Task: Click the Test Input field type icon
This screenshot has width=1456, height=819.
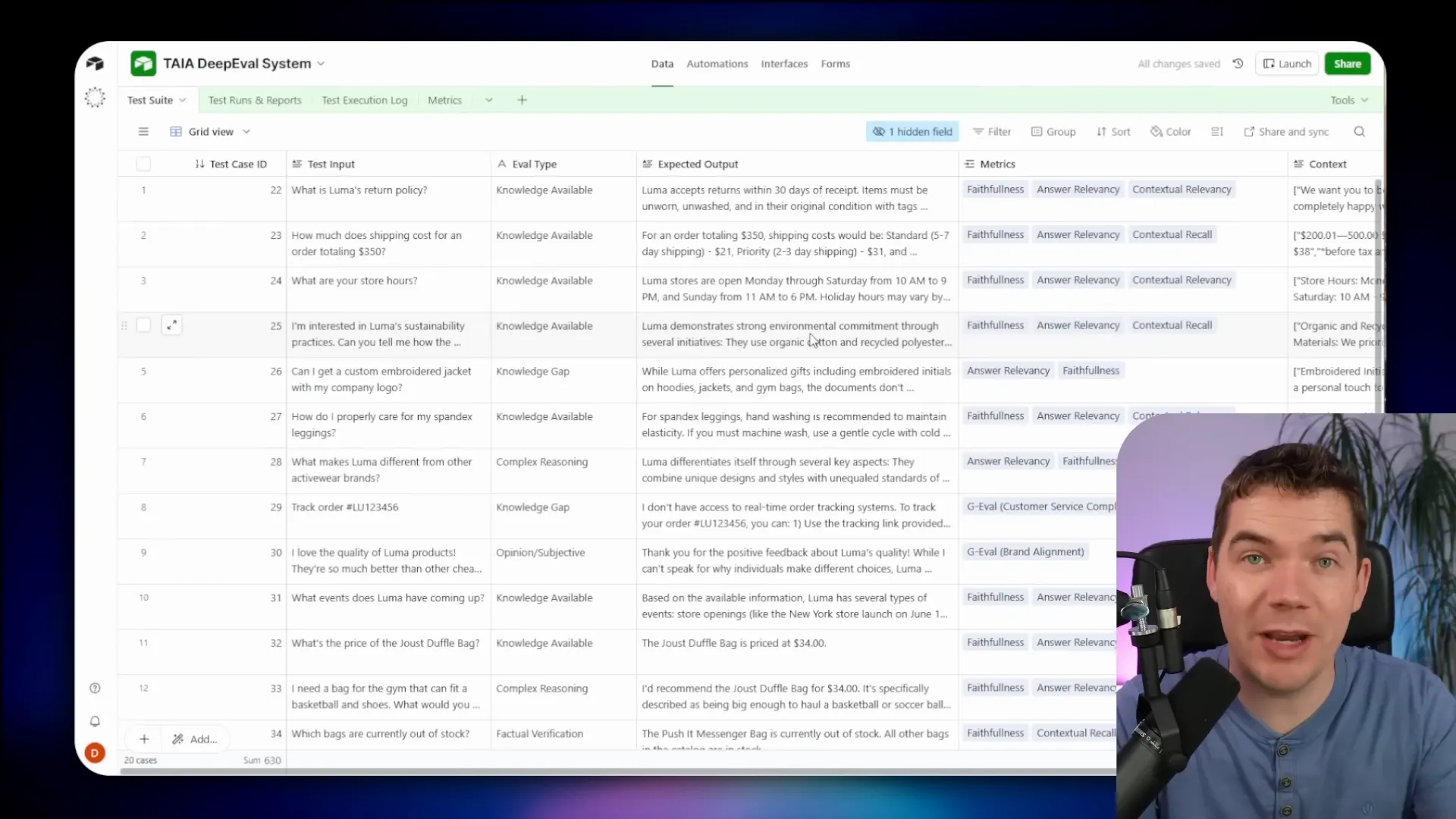Action: (297, 164)
